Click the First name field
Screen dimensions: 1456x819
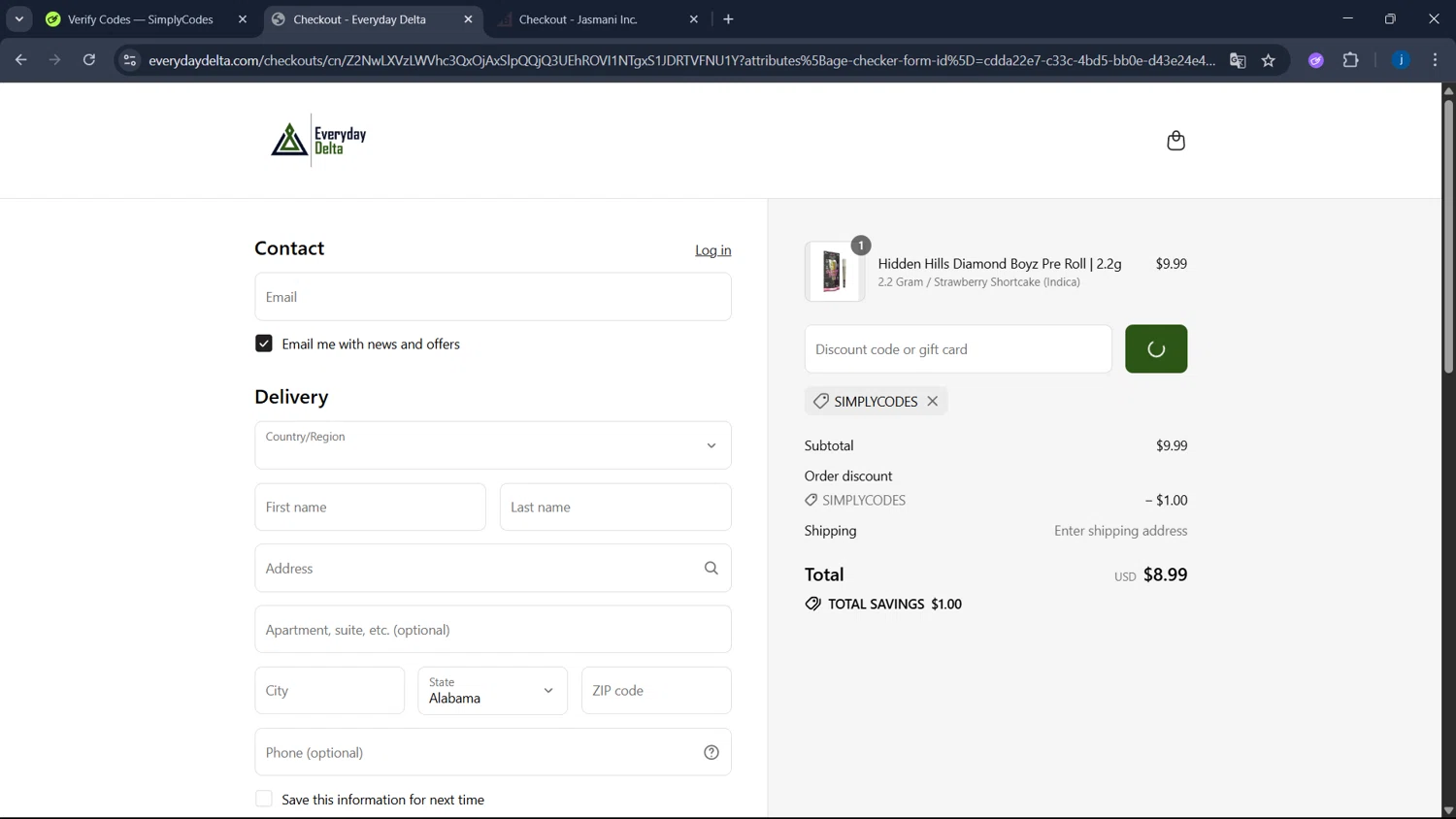371,507
